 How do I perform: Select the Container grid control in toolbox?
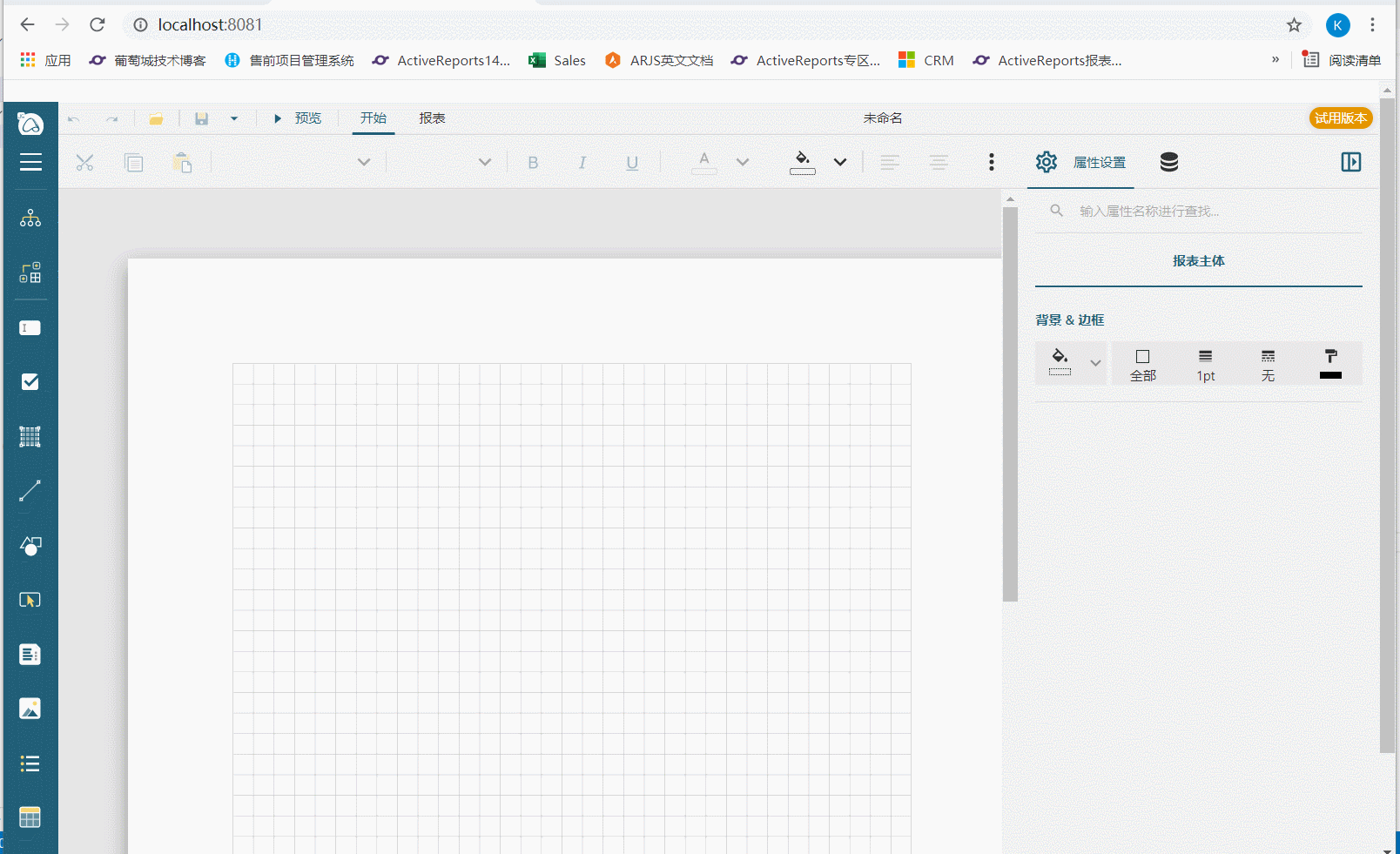30,437
